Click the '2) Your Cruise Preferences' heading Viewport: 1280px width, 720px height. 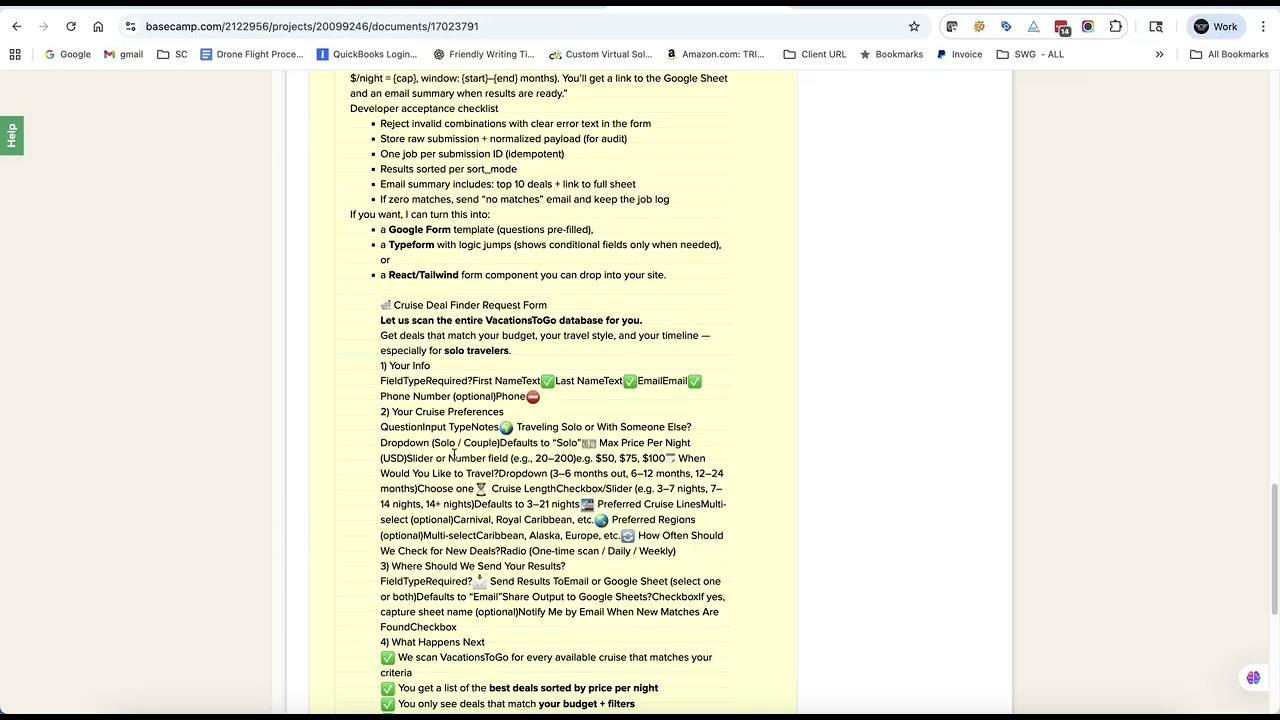(x=442, y=412)
